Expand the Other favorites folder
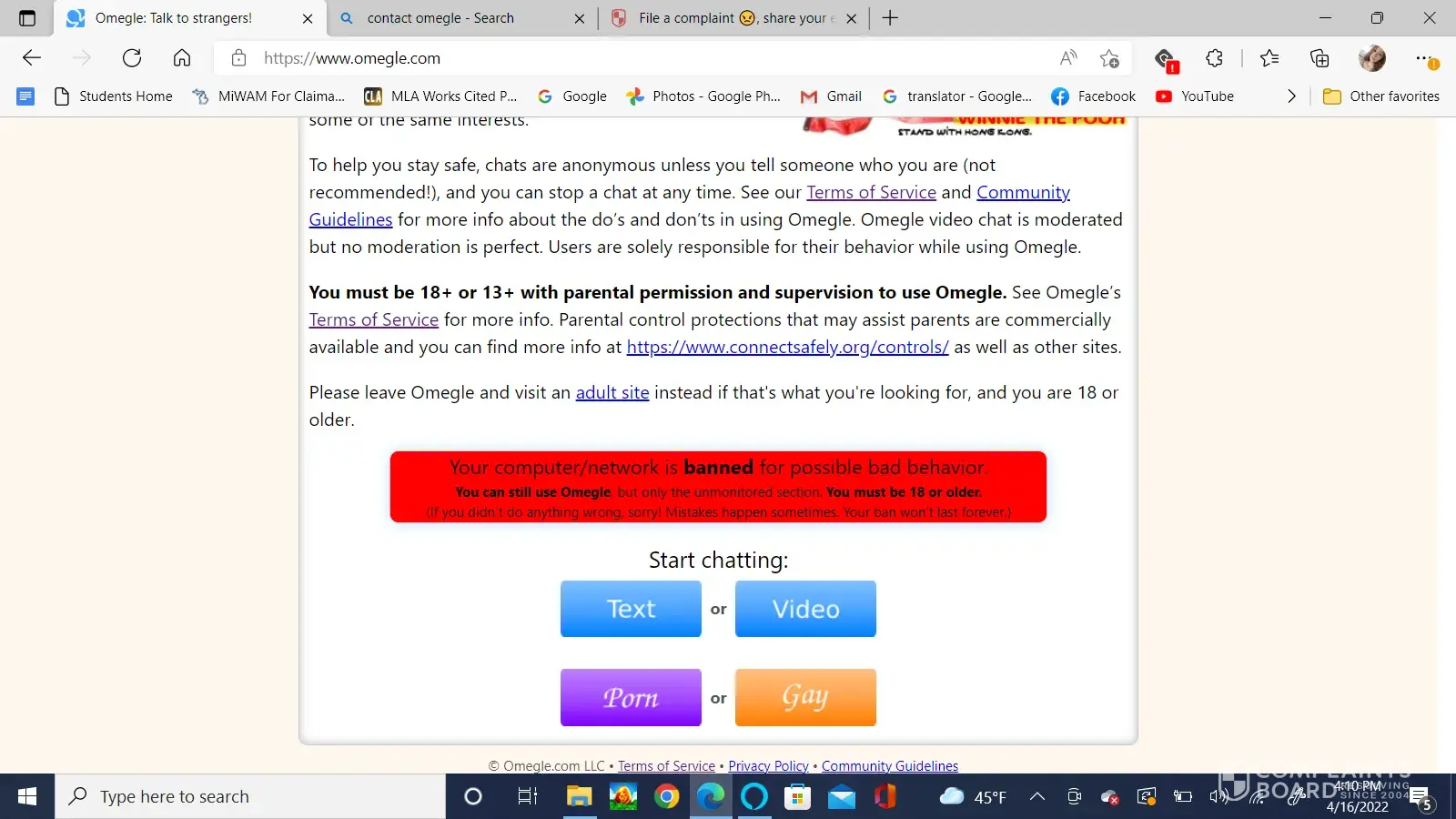 tap(1381, 96)
